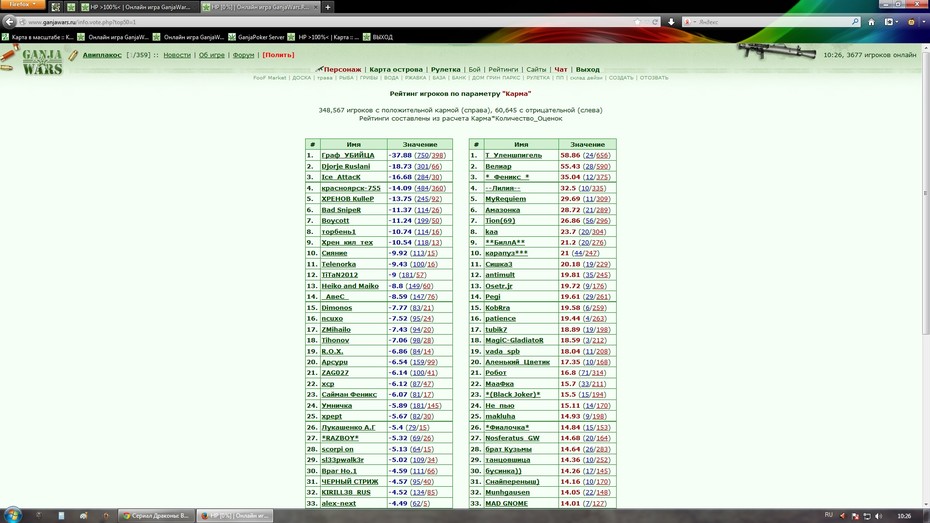This screenshot has height=523, width=930.
Task: Open player 'Djorje Ruslani' link
Action: 346,166
